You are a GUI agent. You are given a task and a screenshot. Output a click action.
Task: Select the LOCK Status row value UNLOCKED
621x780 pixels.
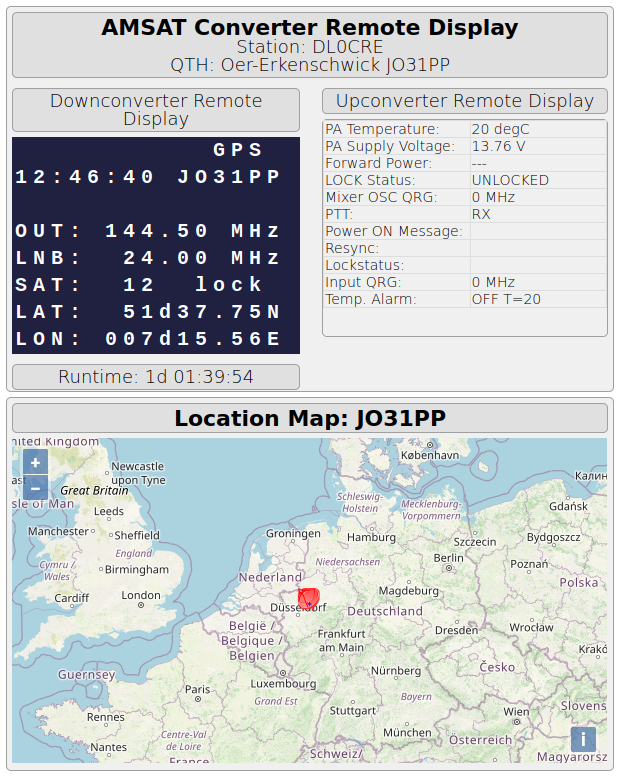[x=510, y=180]
